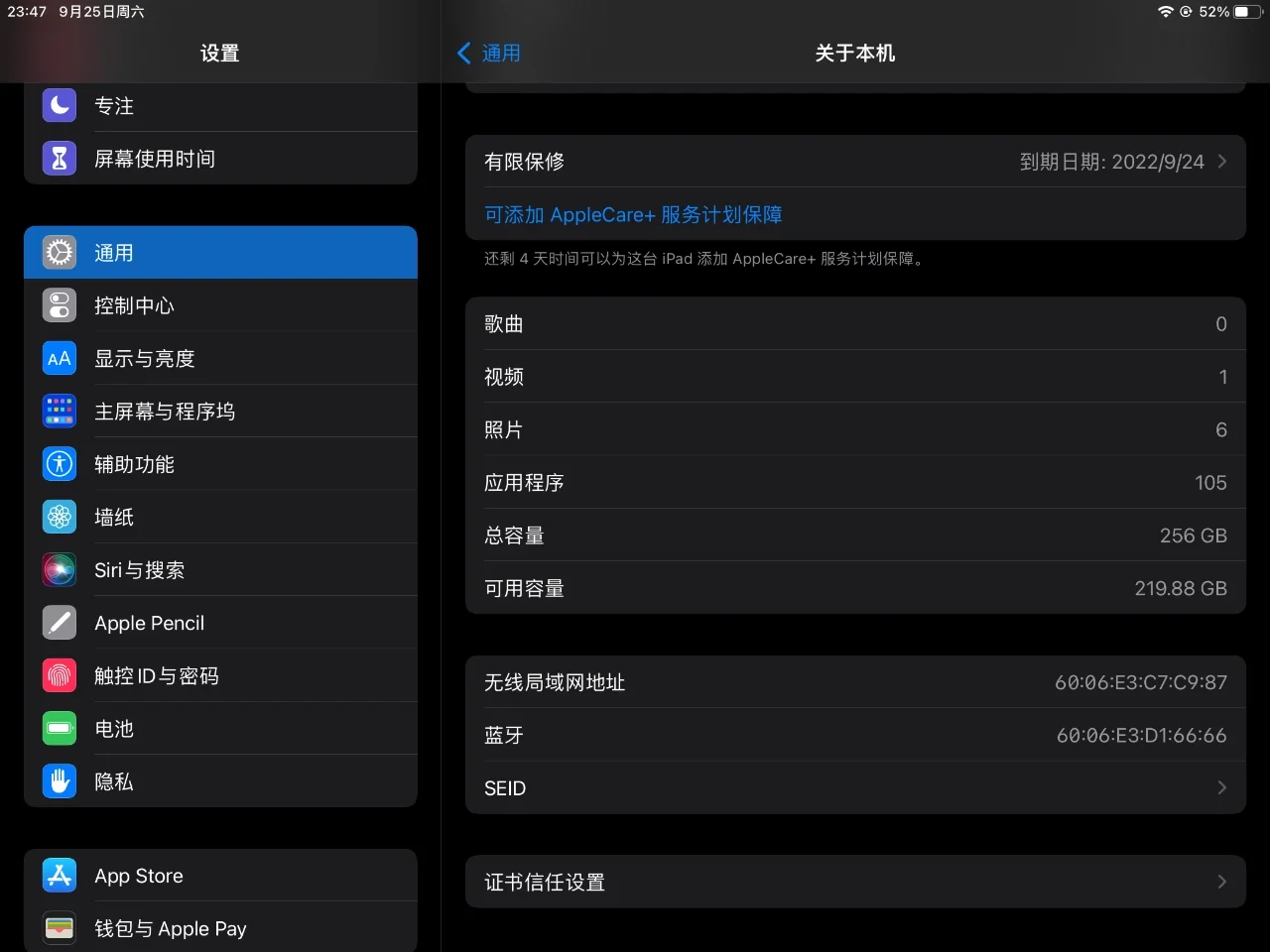Viewport: 1270px width, 952px height.
Task: Open Display & Brightness AA icon
Action: [x=60, y=358]
